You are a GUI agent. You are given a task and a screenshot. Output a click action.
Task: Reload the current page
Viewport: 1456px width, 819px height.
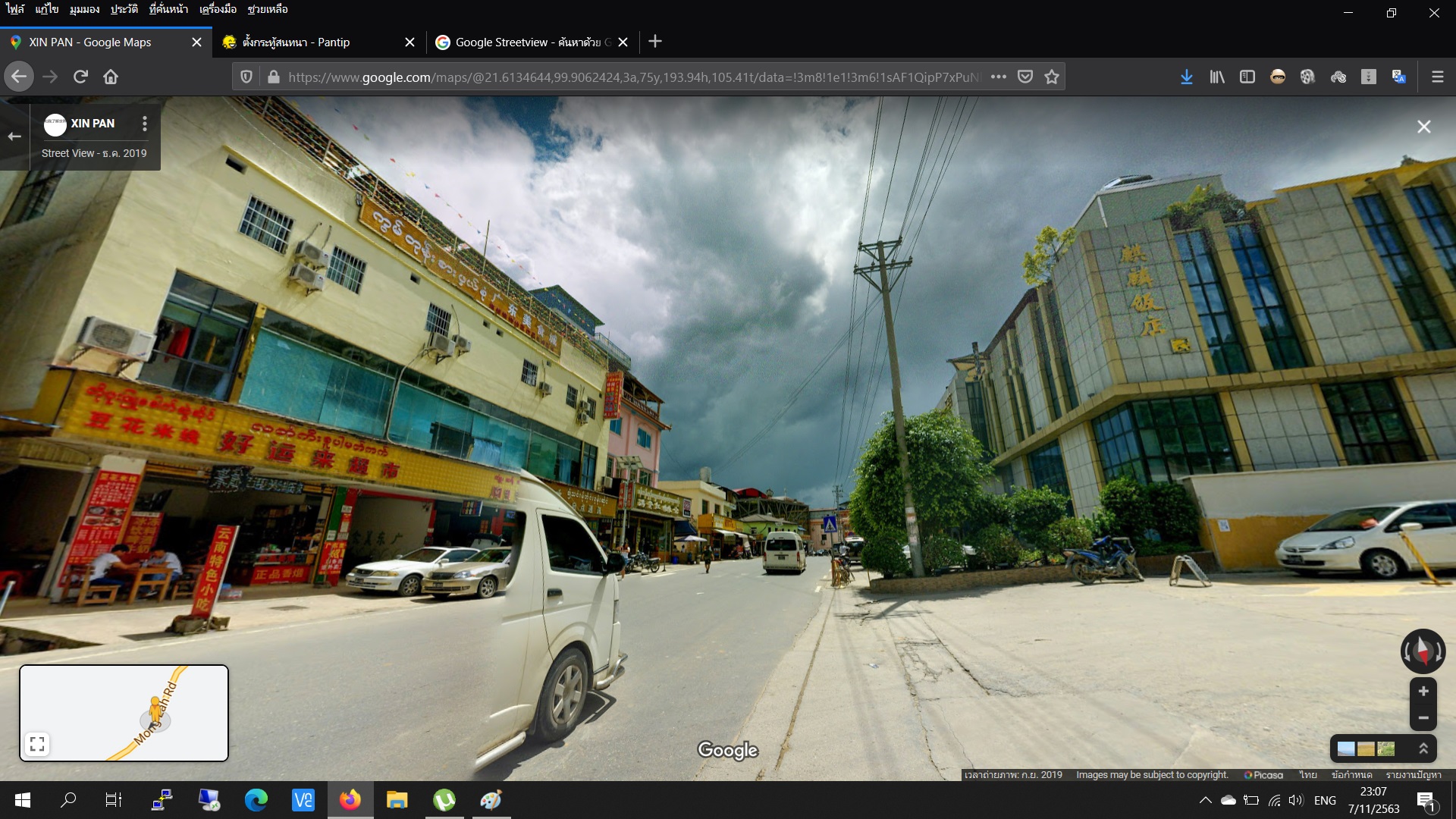80,77
